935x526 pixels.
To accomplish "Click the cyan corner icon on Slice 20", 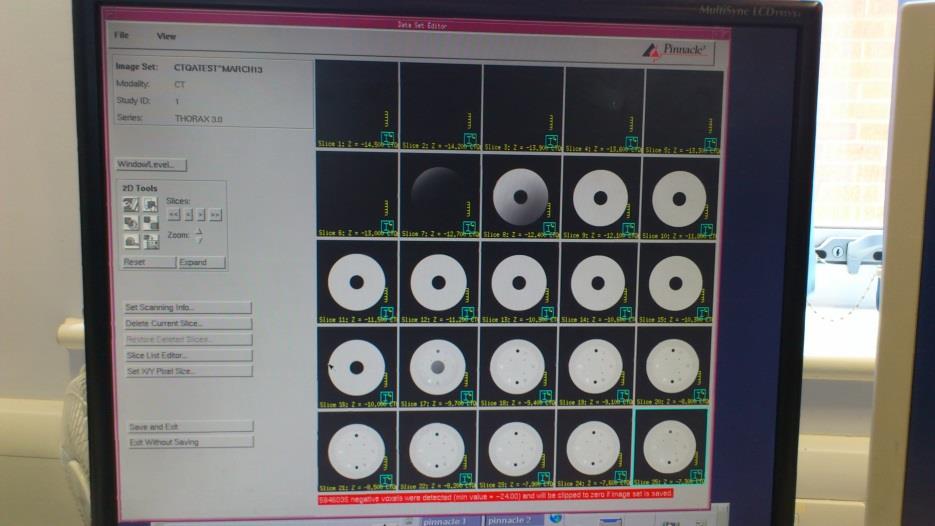I will point(699,395).
